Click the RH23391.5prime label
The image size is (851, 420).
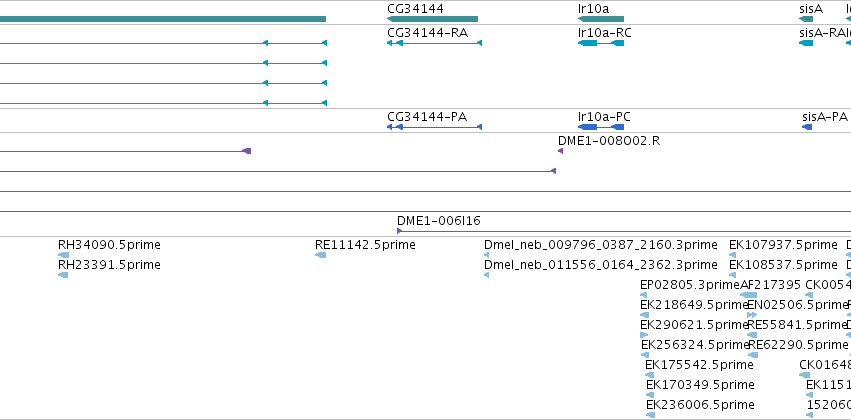[x=109, y=265]
